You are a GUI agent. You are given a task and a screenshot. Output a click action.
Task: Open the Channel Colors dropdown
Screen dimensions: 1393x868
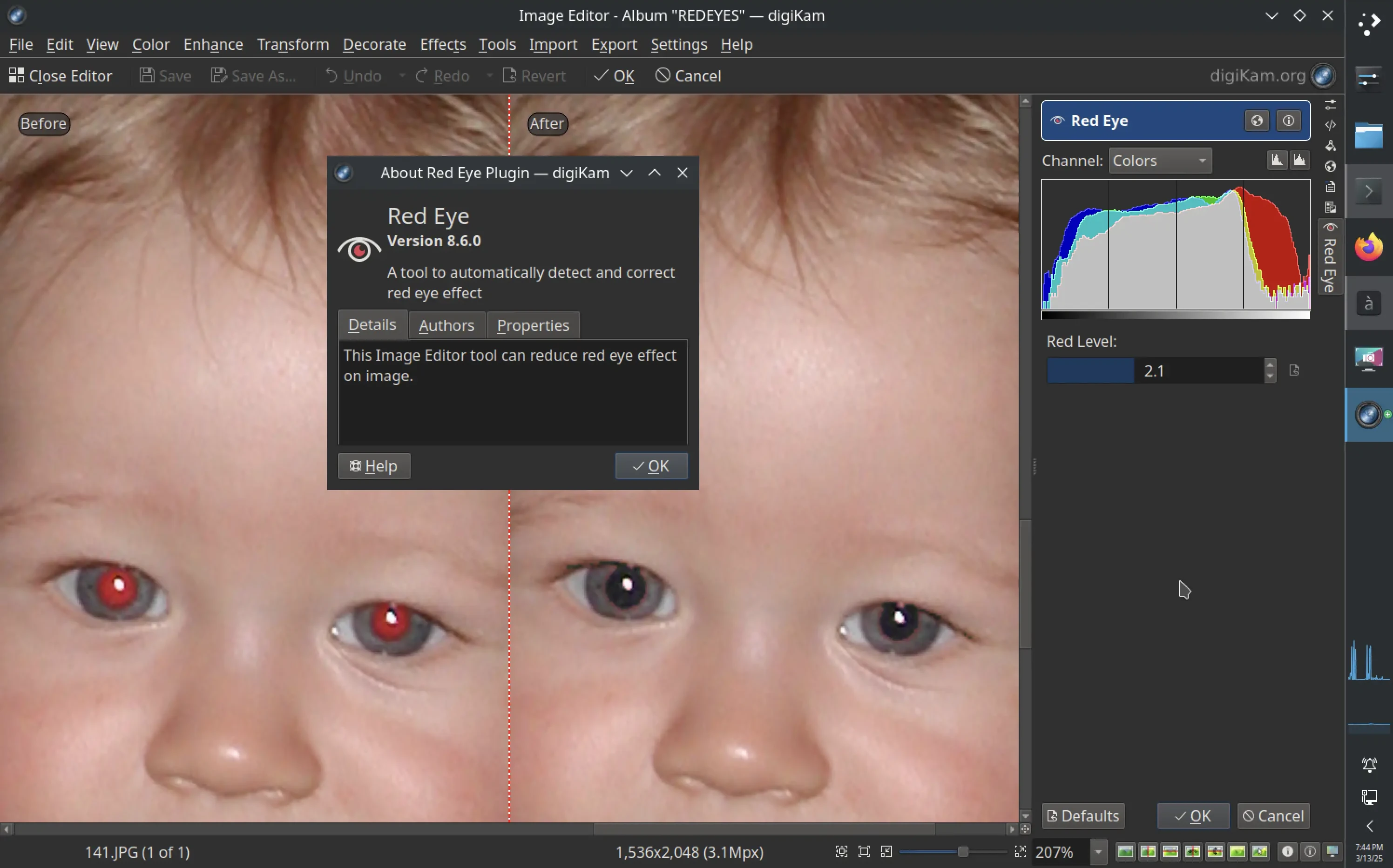(x=1160, y=161)
